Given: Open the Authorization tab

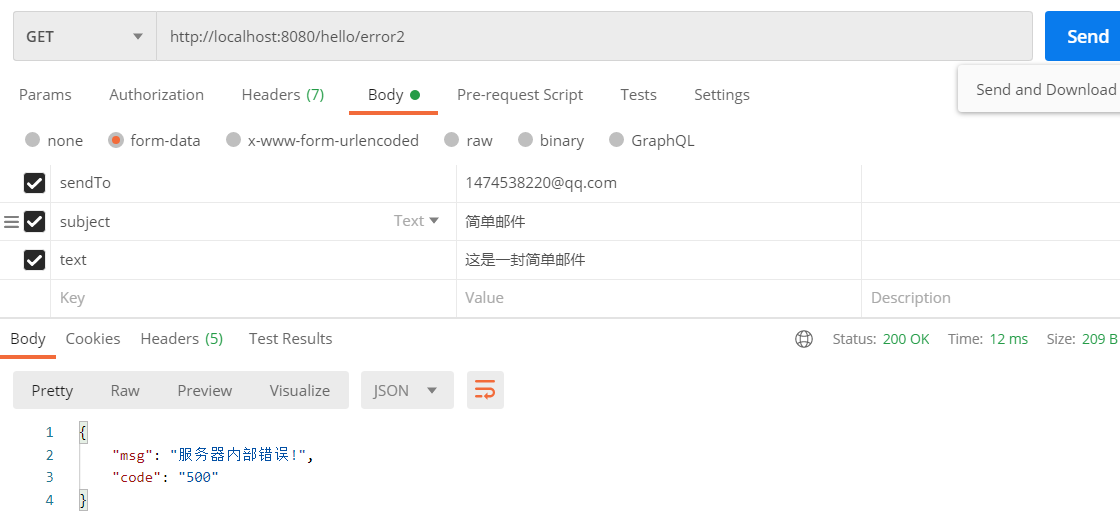Looking at the screenshot, I should click(156, 95).
